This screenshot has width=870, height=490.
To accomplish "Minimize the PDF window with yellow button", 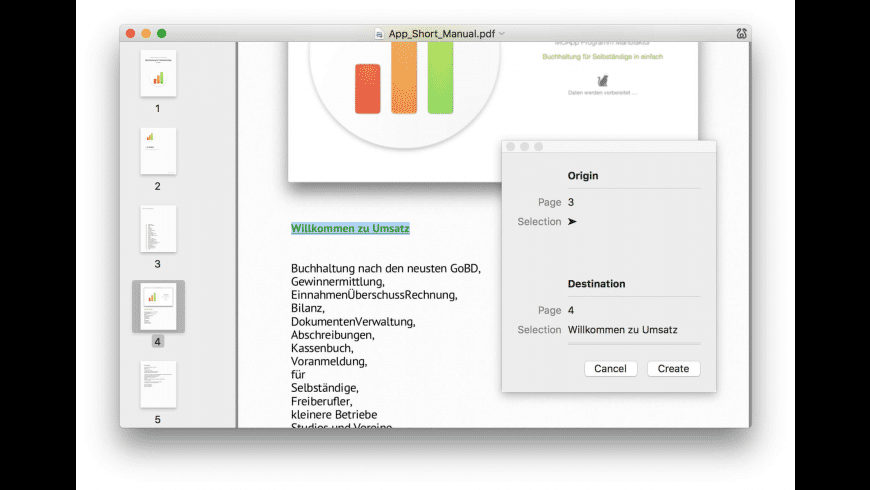I will [x=146, y=34].
